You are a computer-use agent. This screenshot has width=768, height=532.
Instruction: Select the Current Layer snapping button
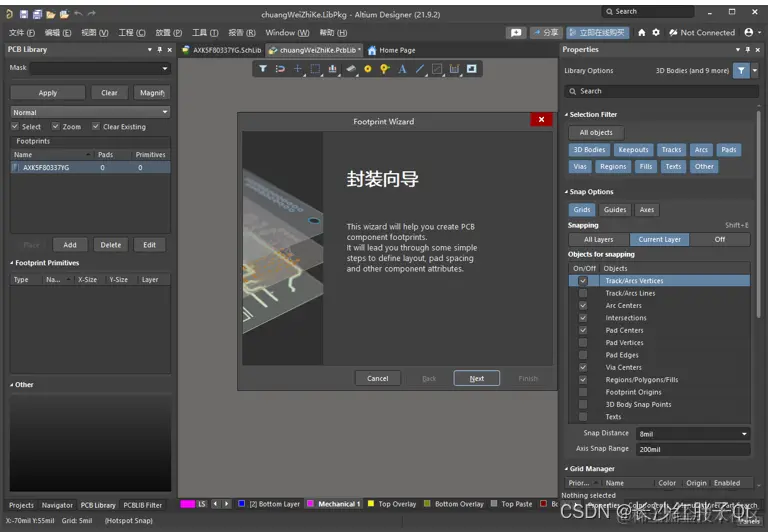659,240
